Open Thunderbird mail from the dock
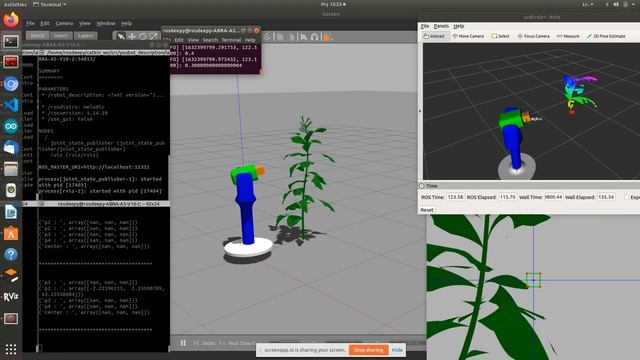 pyautogui.click(x=11, y=148)
